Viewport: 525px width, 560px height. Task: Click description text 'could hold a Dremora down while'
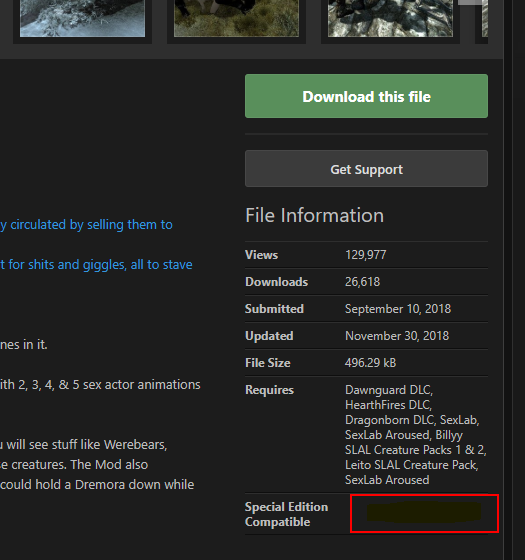(97, 485)
